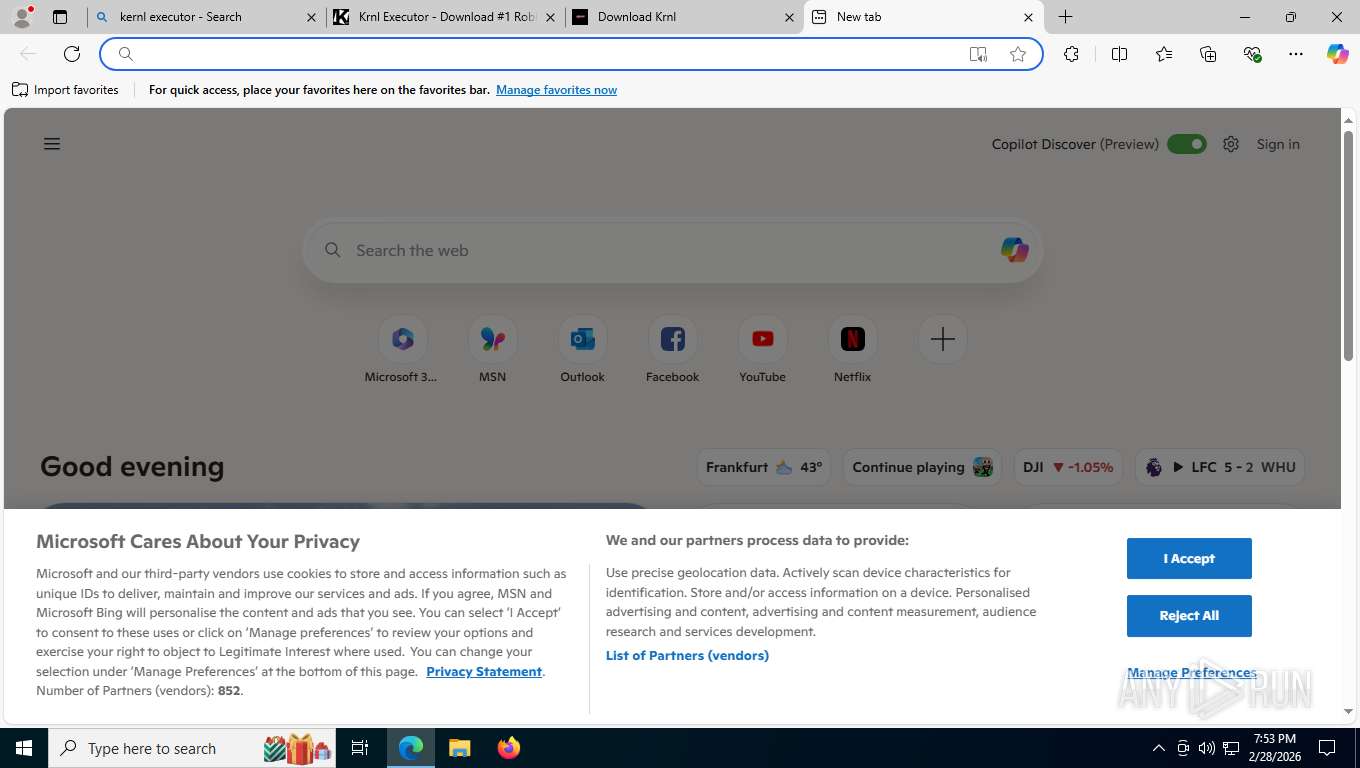Open List of Partners (vendors) link

tap(687, 655)
